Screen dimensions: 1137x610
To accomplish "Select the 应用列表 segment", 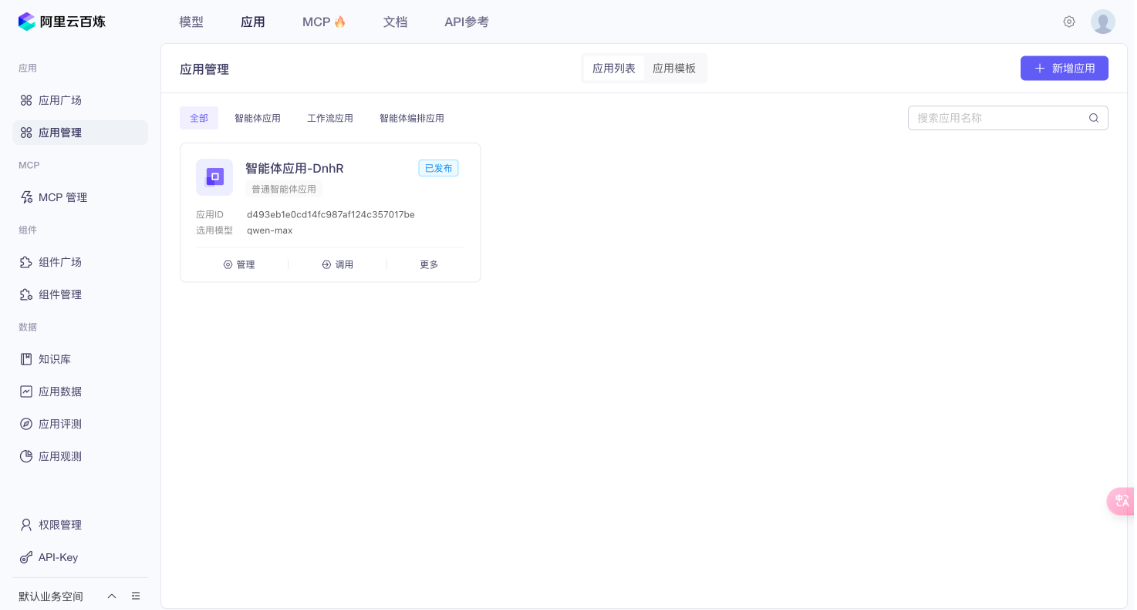I will tap(614, 68).
